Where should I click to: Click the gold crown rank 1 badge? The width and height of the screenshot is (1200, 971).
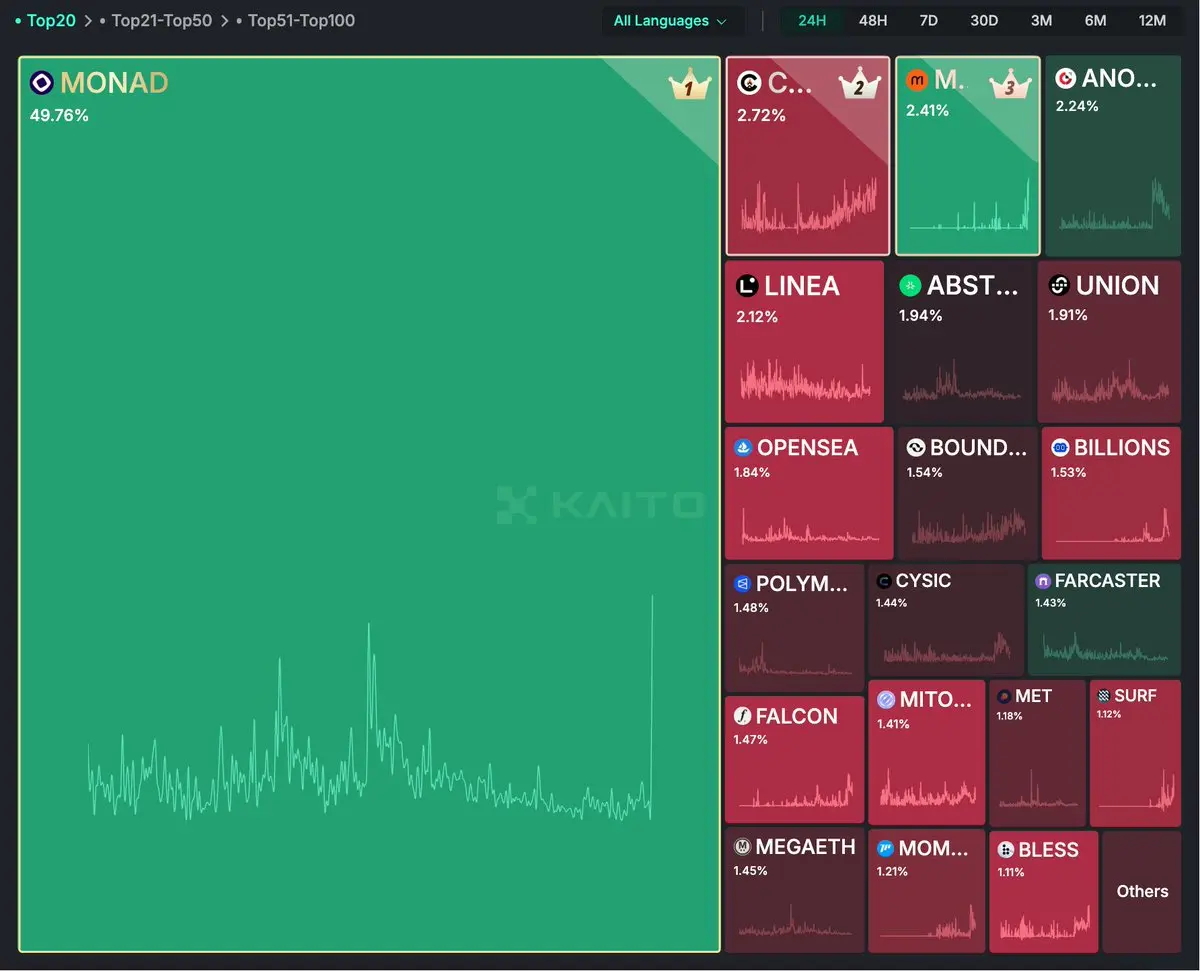tap(689, 85)
